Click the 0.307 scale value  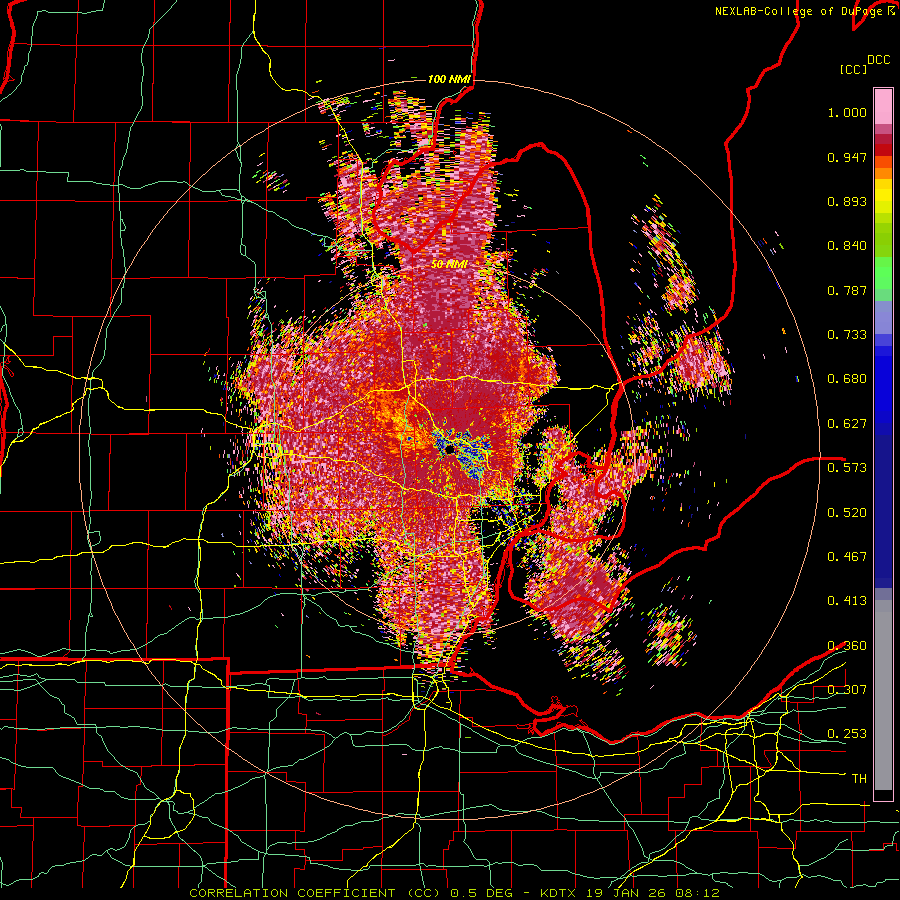[x=847, y=689]
